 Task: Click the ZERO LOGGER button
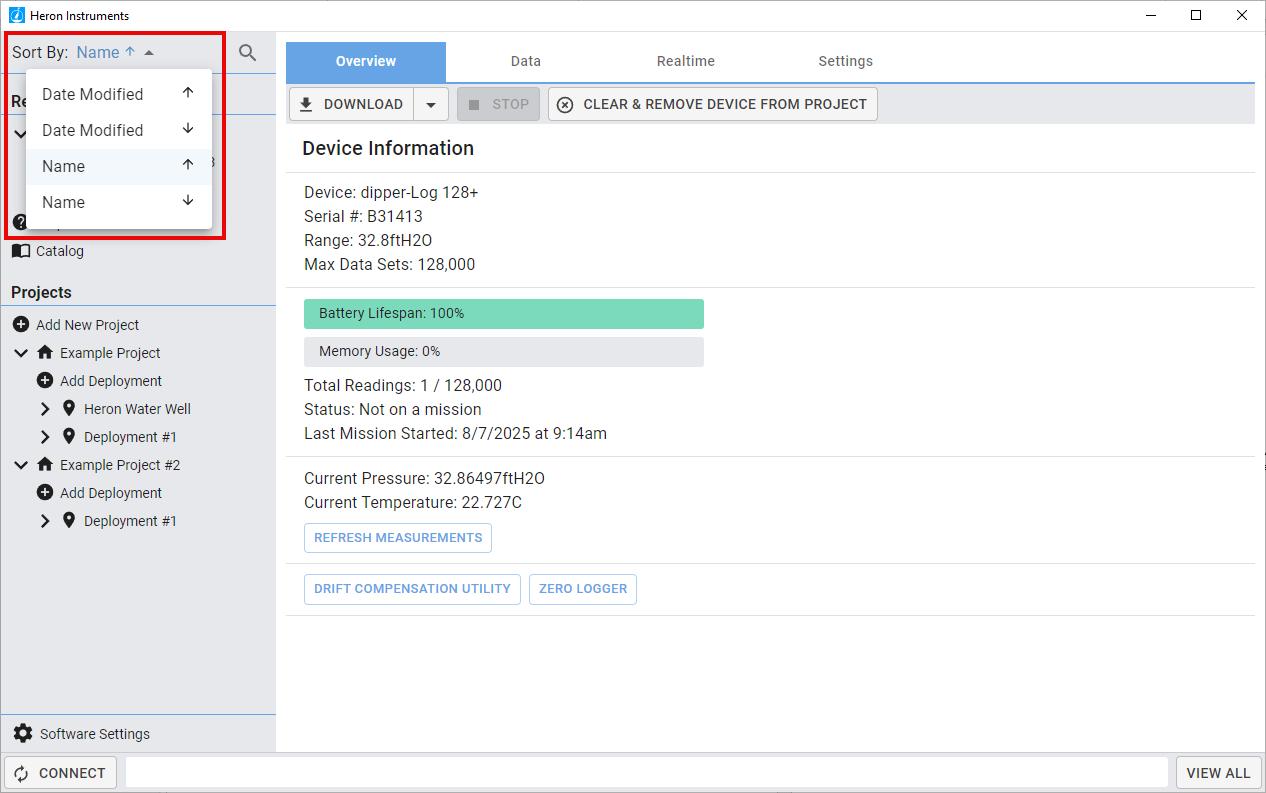pyautogui.click(x=583, y=589)
